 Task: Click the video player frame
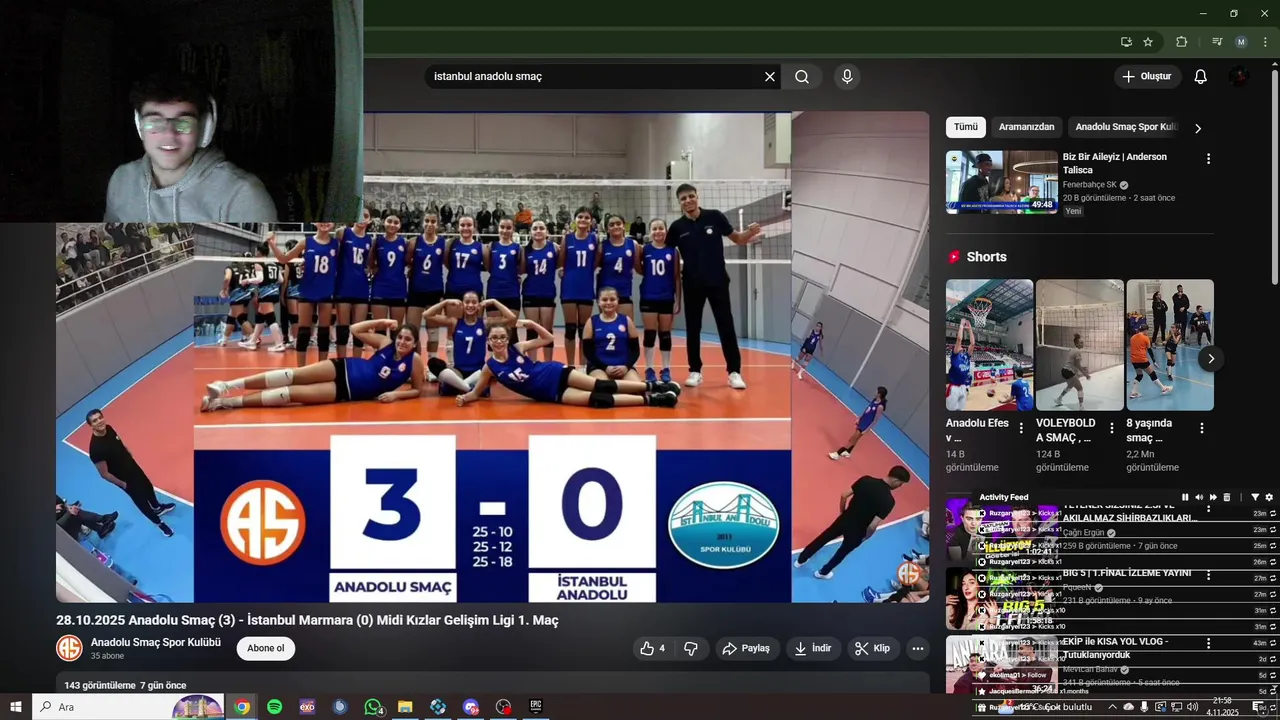(492, 357)
